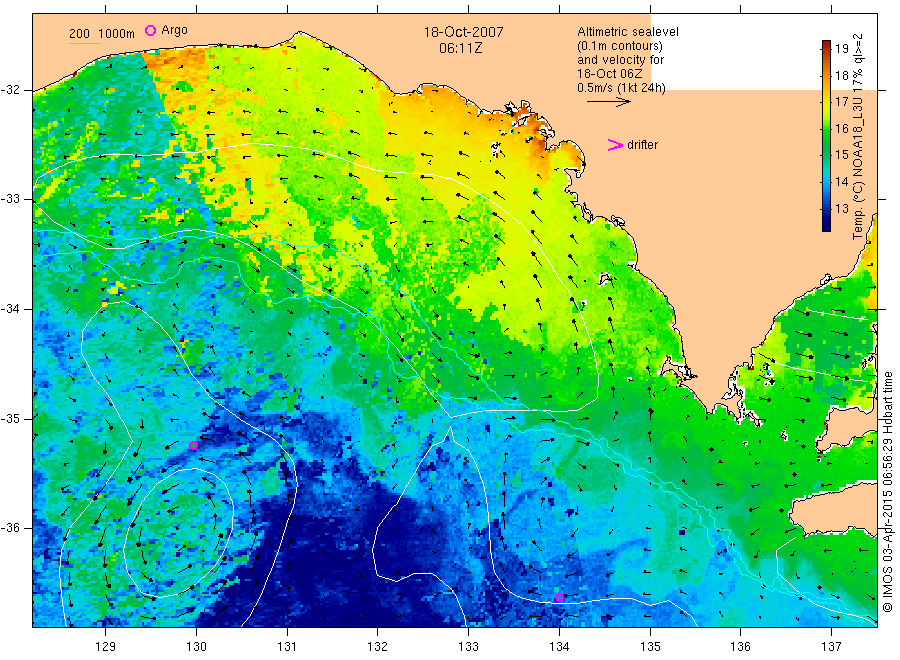
Task: Click the dark blue bottom of temperature colorbar
Action: coord(827,225)
